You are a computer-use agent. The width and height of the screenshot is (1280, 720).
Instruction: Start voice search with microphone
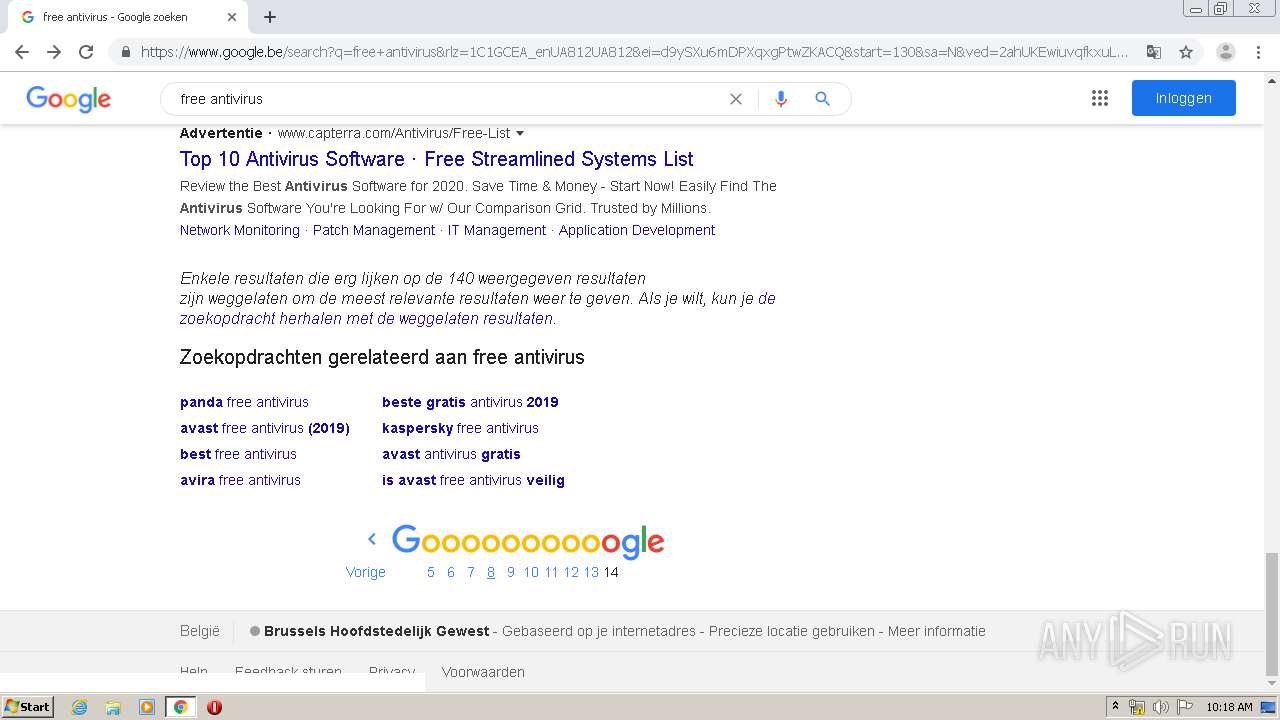click(x=781, y=99)
